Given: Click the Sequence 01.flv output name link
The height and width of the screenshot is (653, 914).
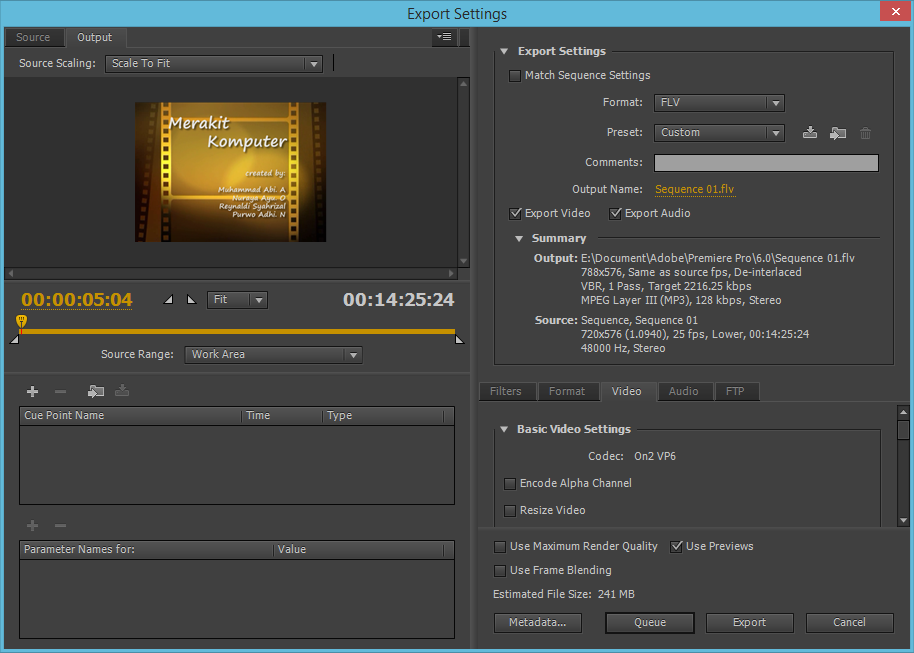Looking at the screenshot, I should point(694,189).
